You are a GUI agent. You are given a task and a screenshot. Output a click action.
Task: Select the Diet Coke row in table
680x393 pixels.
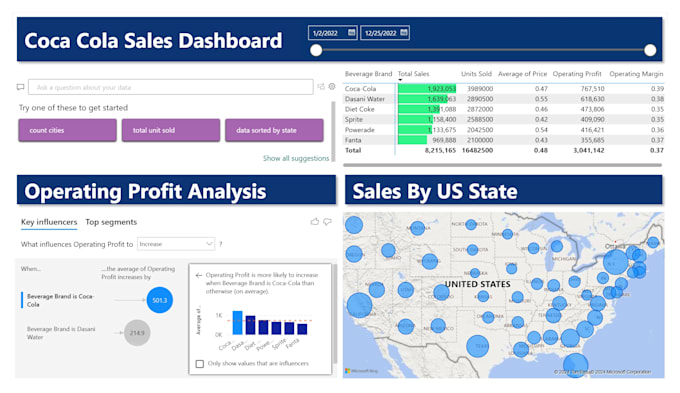coord(503,109)
